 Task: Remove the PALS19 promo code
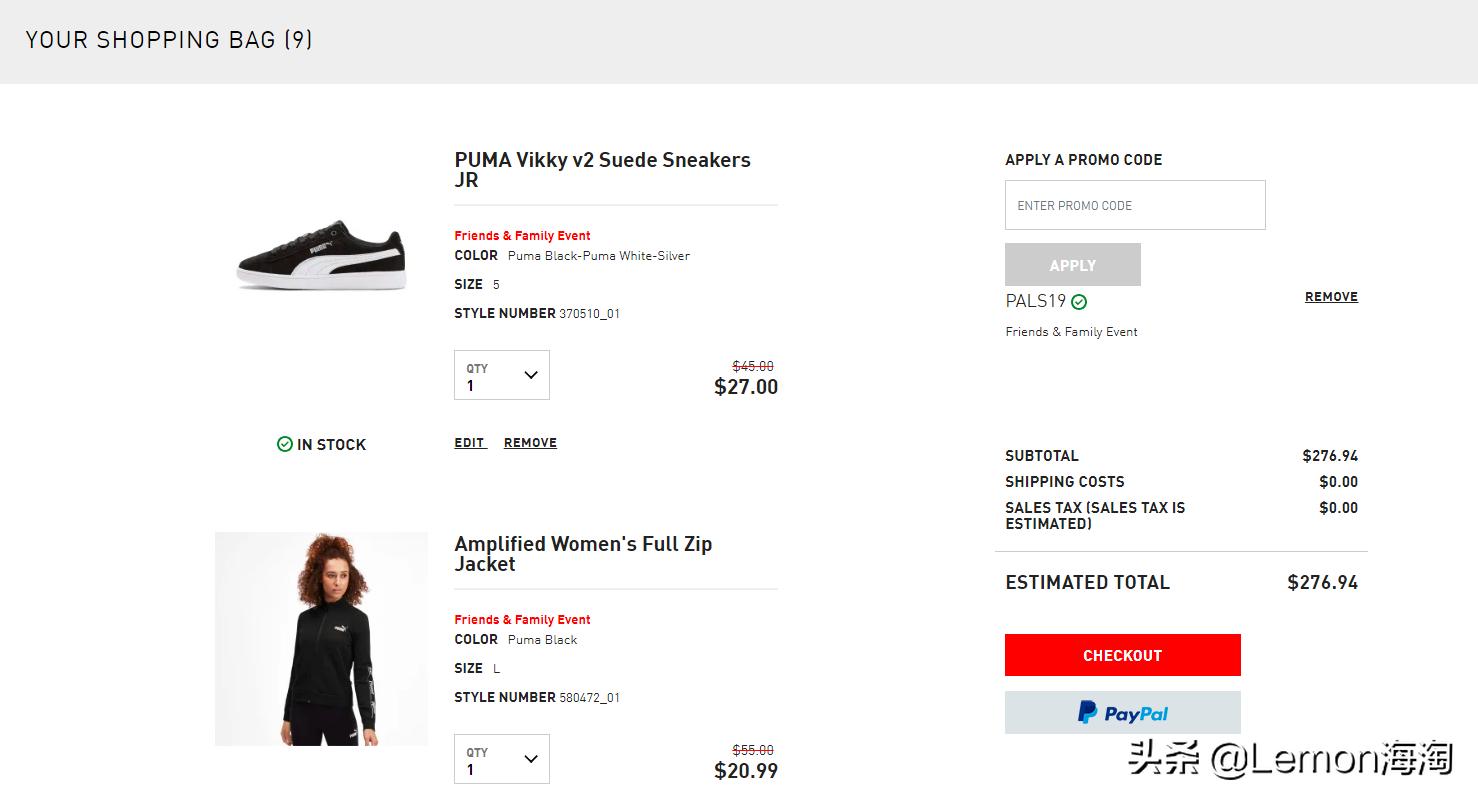coord(1331,297)
